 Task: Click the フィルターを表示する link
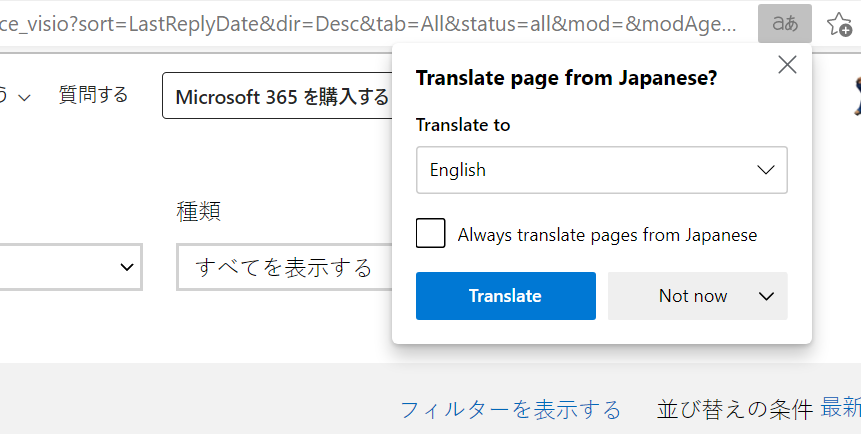click(510, 409)
